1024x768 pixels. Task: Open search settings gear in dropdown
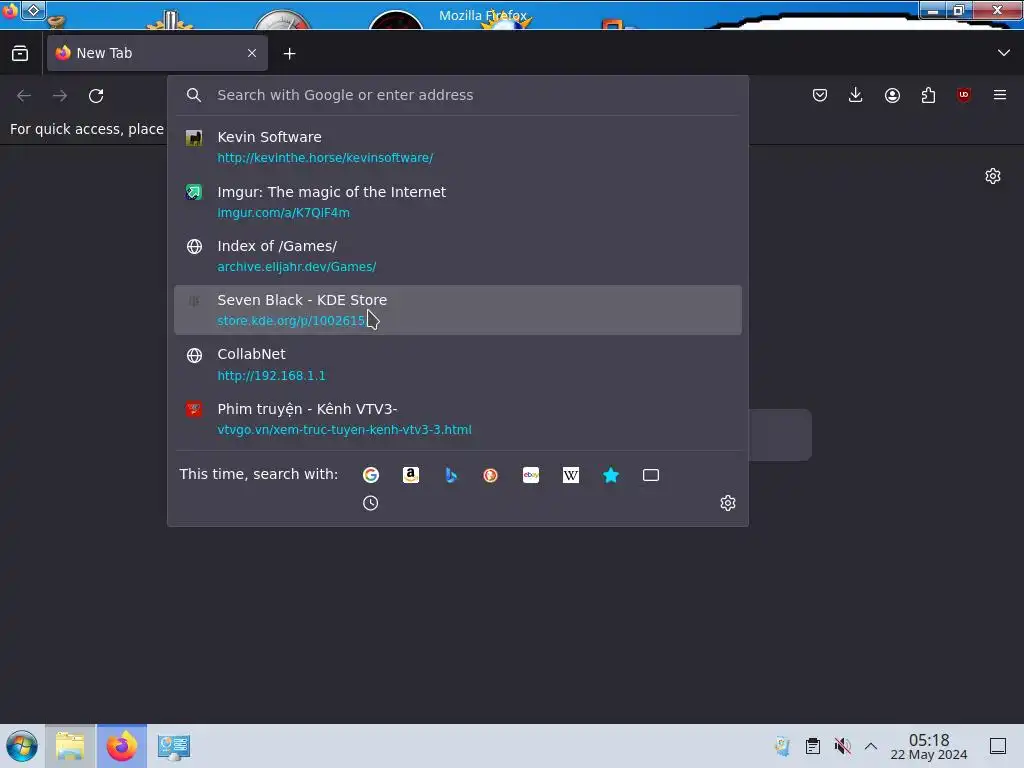[x=728, y=503]
